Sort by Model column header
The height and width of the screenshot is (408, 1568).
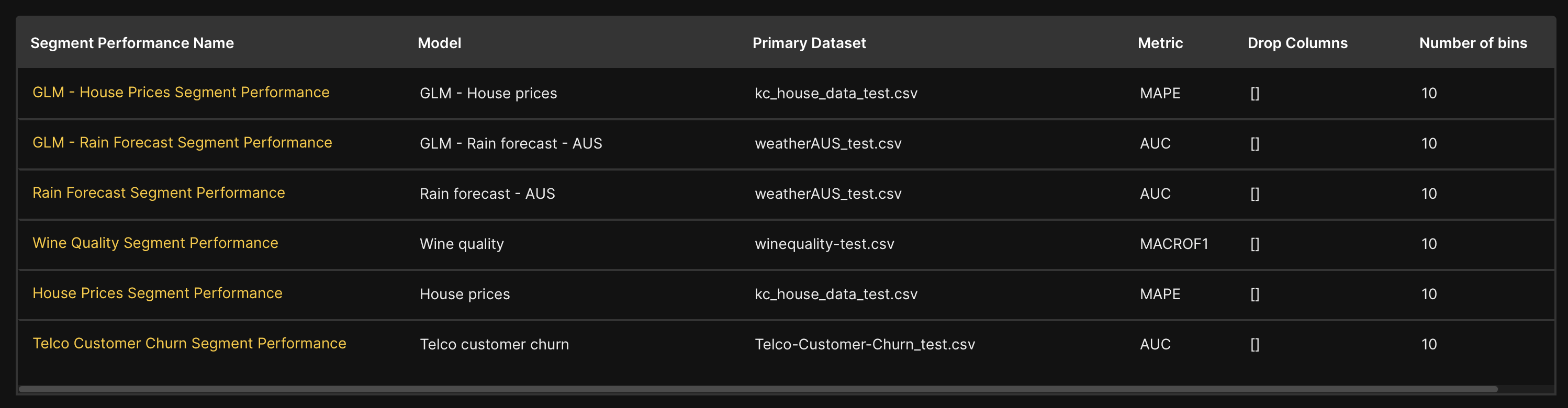click(x=439, y=43)
